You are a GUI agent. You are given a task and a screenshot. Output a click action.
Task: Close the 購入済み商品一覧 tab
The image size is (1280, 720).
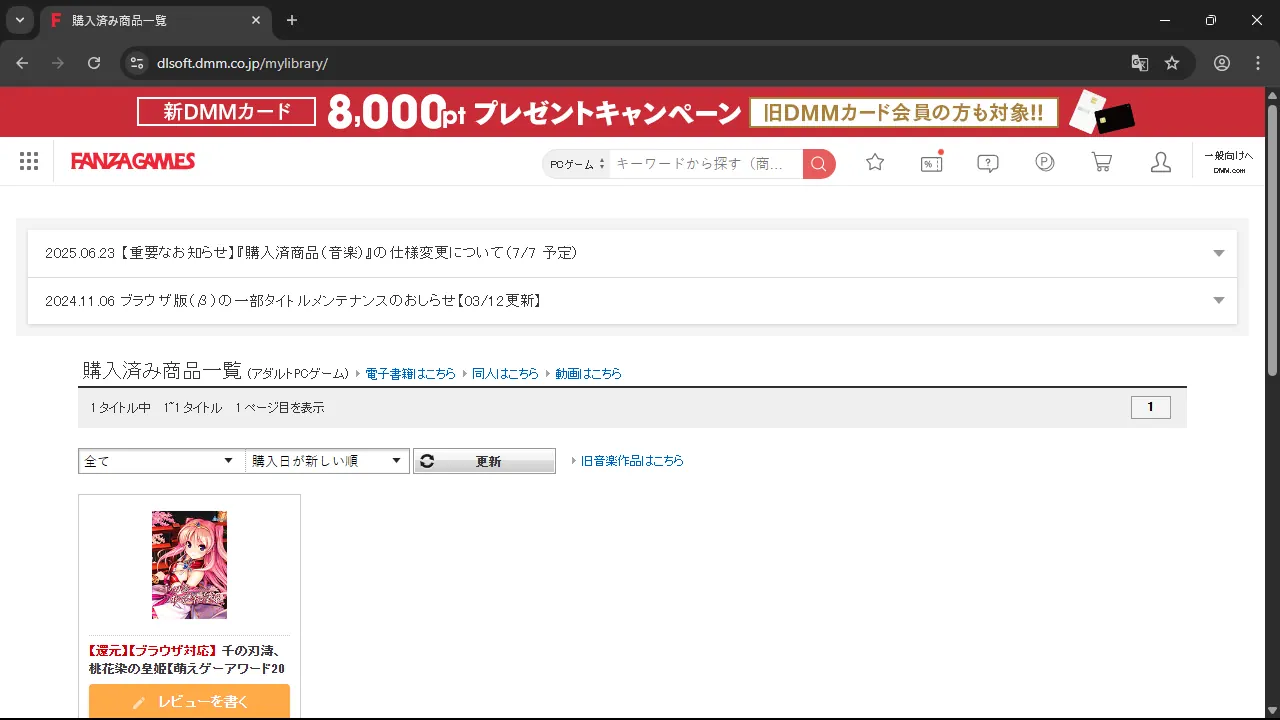(x=256, y=20)
